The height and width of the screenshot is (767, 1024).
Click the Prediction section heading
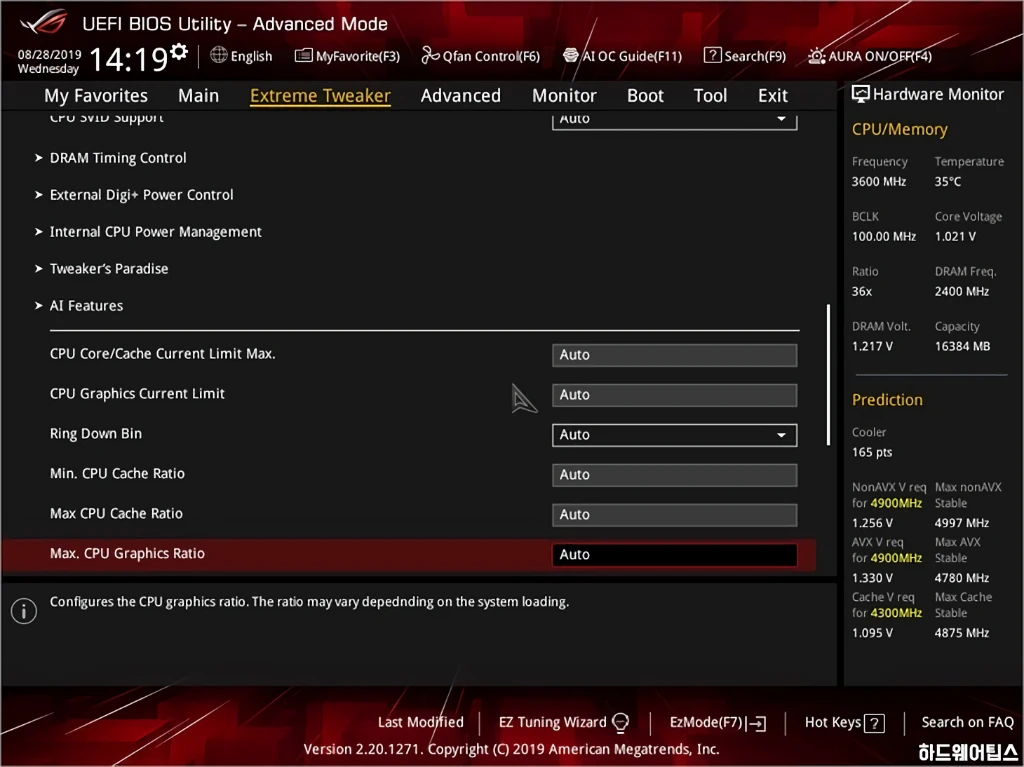click(x=887, y=400)
